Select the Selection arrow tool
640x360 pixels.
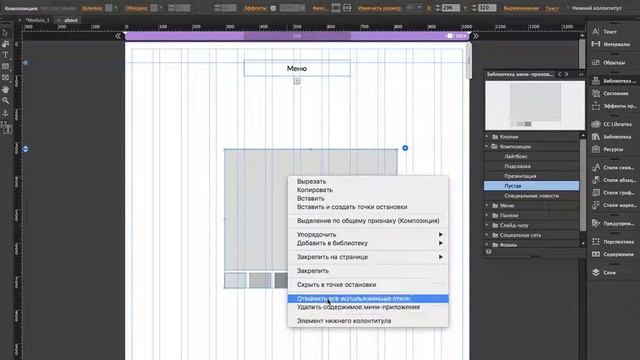[5, 33]
